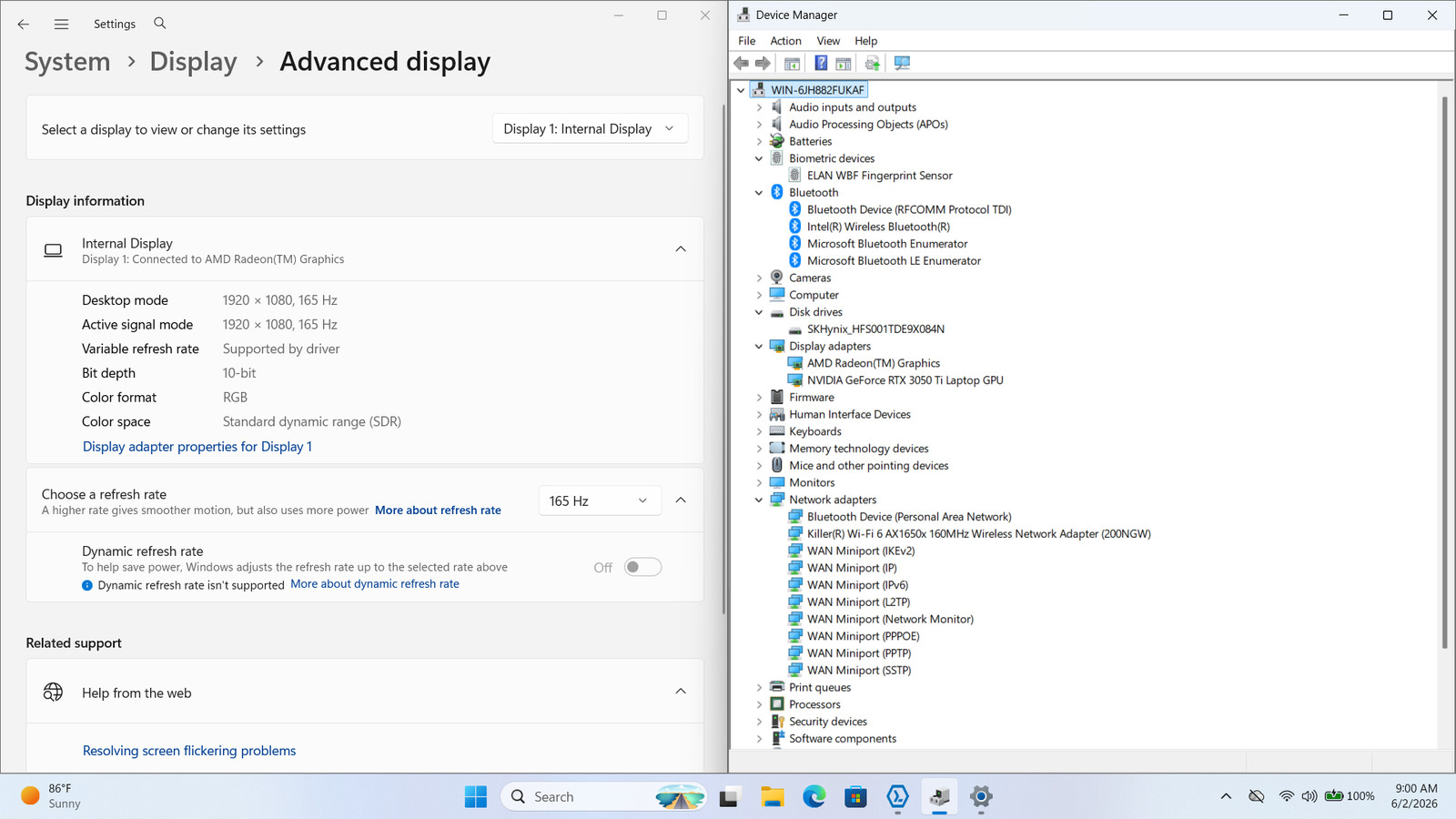Show hidden icons in system tray

pyautogui.click(x=1226, y=796)
